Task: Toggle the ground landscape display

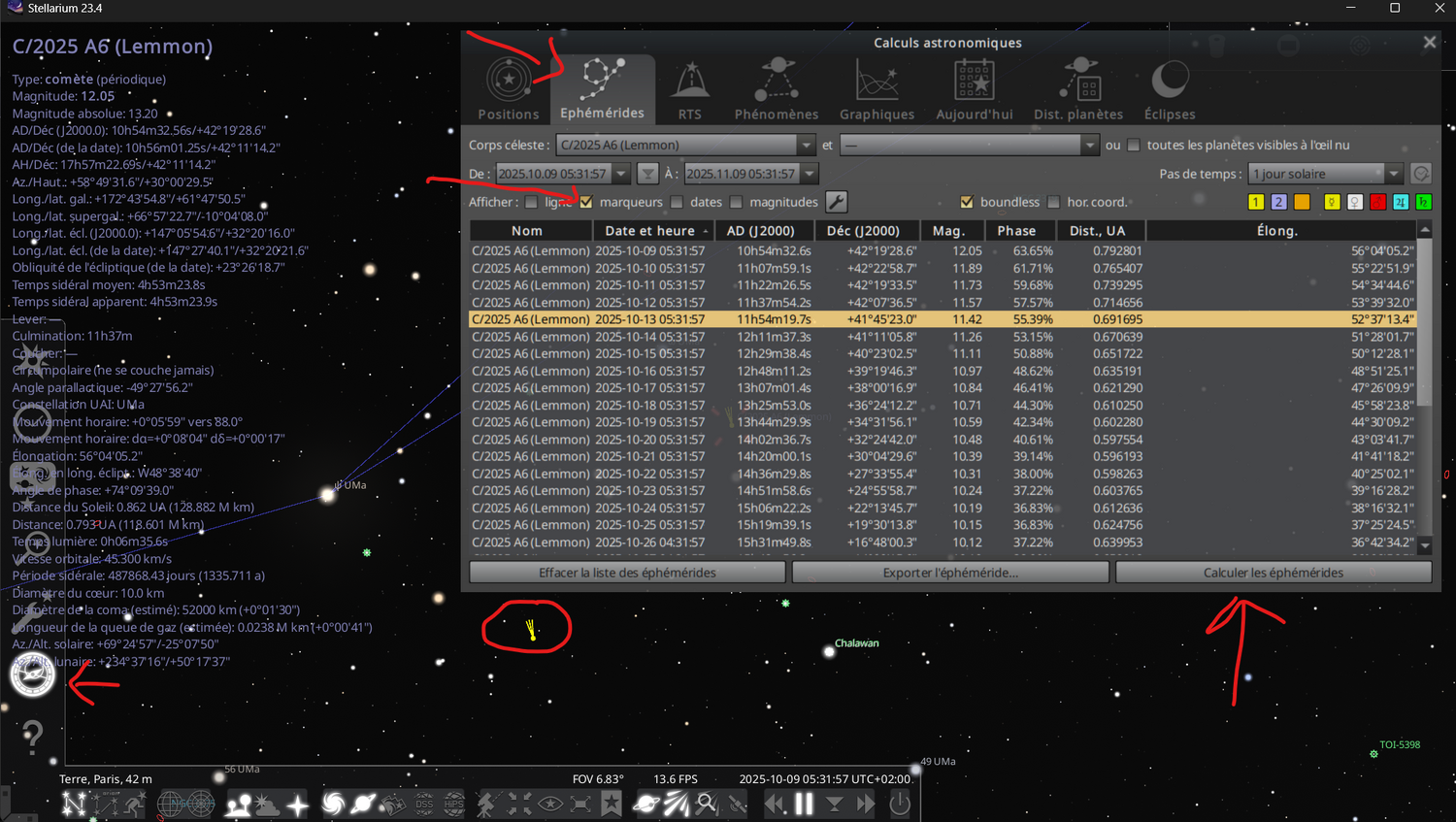Action: [238, 804]
